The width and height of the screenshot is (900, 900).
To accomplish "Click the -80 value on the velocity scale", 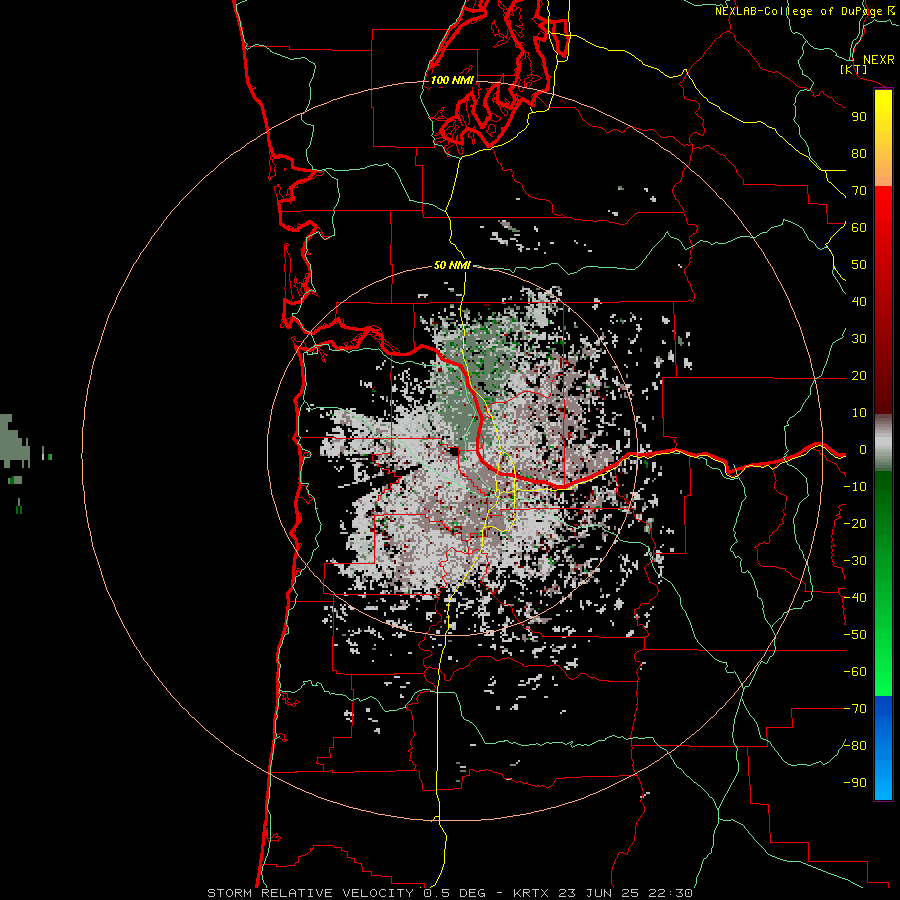I will [x=855, y=746].
